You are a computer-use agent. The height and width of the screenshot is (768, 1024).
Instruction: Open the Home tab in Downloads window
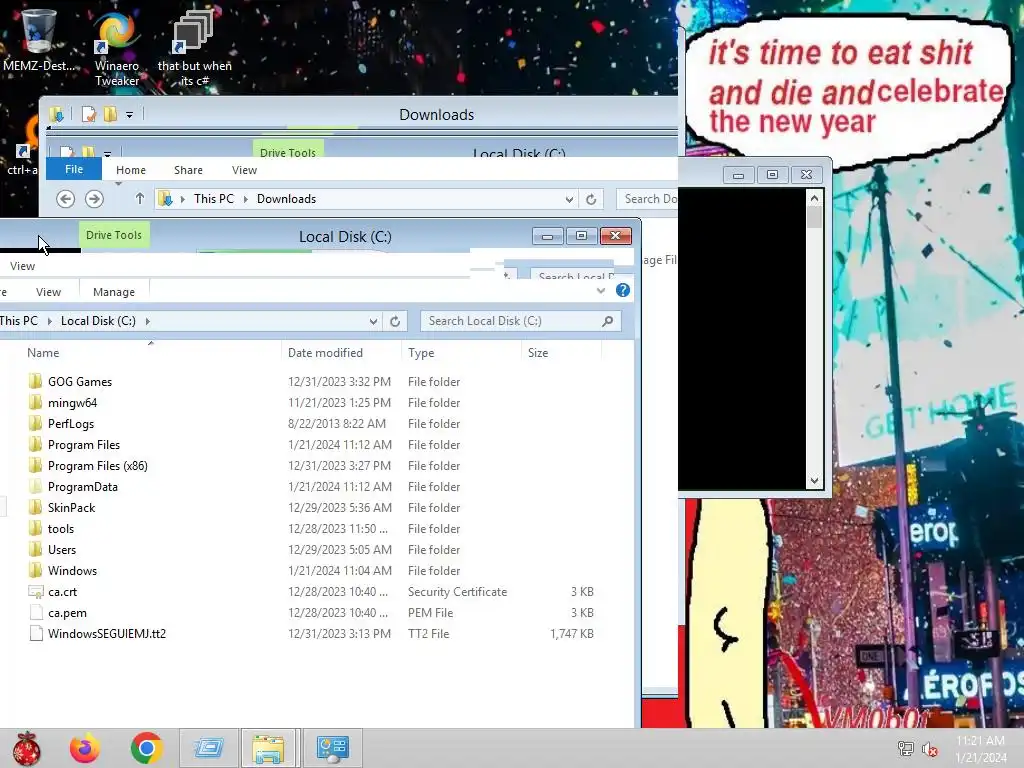[x=131, y=170]
